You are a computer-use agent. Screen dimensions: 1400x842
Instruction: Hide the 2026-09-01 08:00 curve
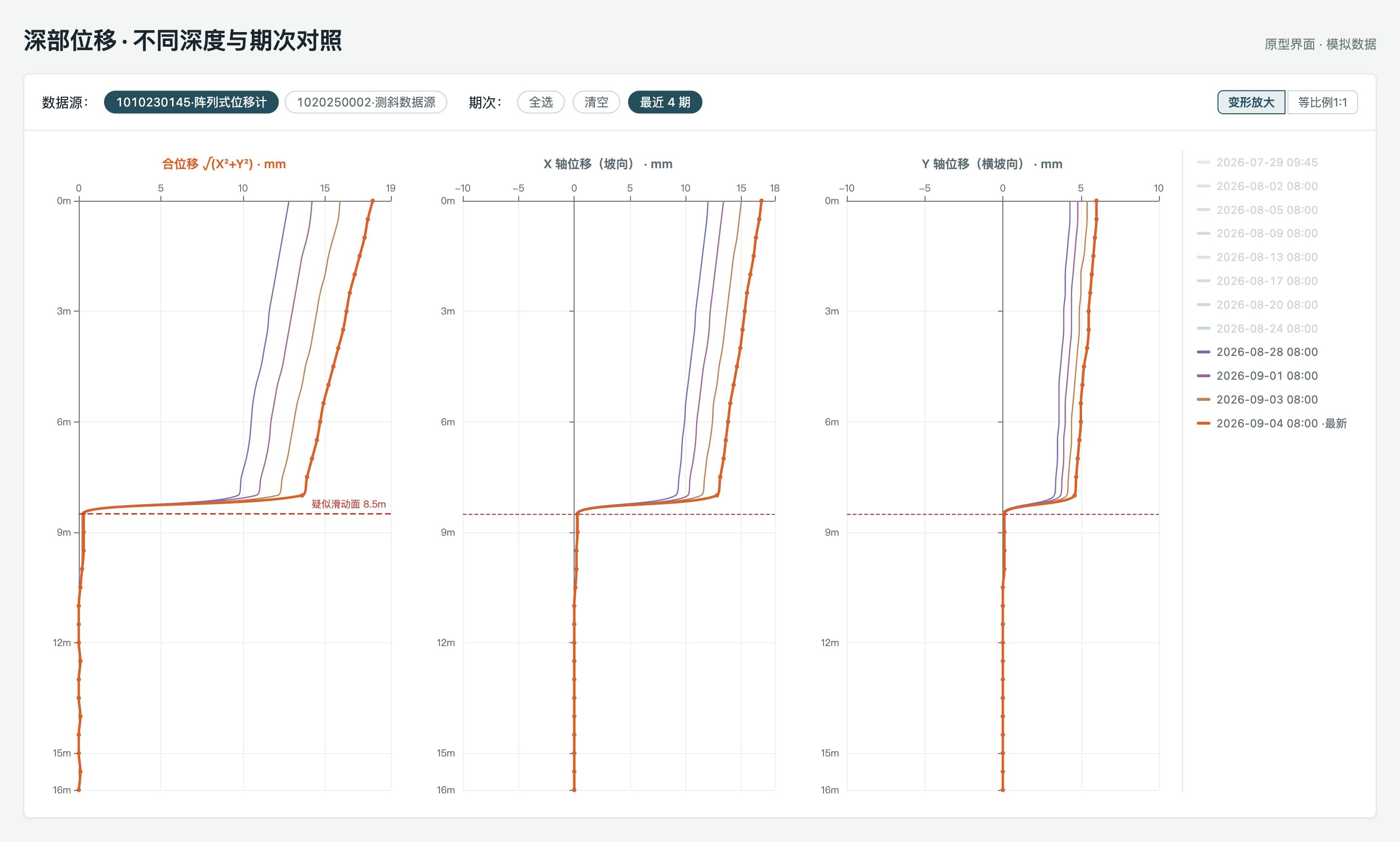(1257, 376)
